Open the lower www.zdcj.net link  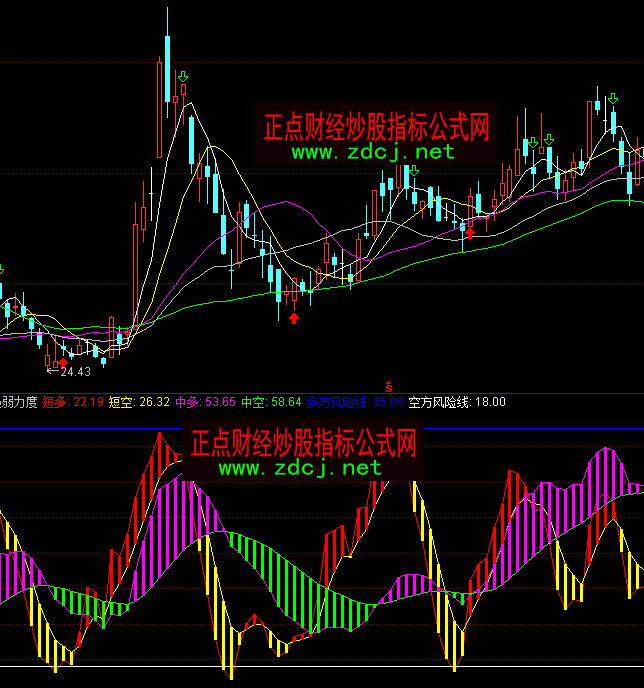click(x=299, y=467)
